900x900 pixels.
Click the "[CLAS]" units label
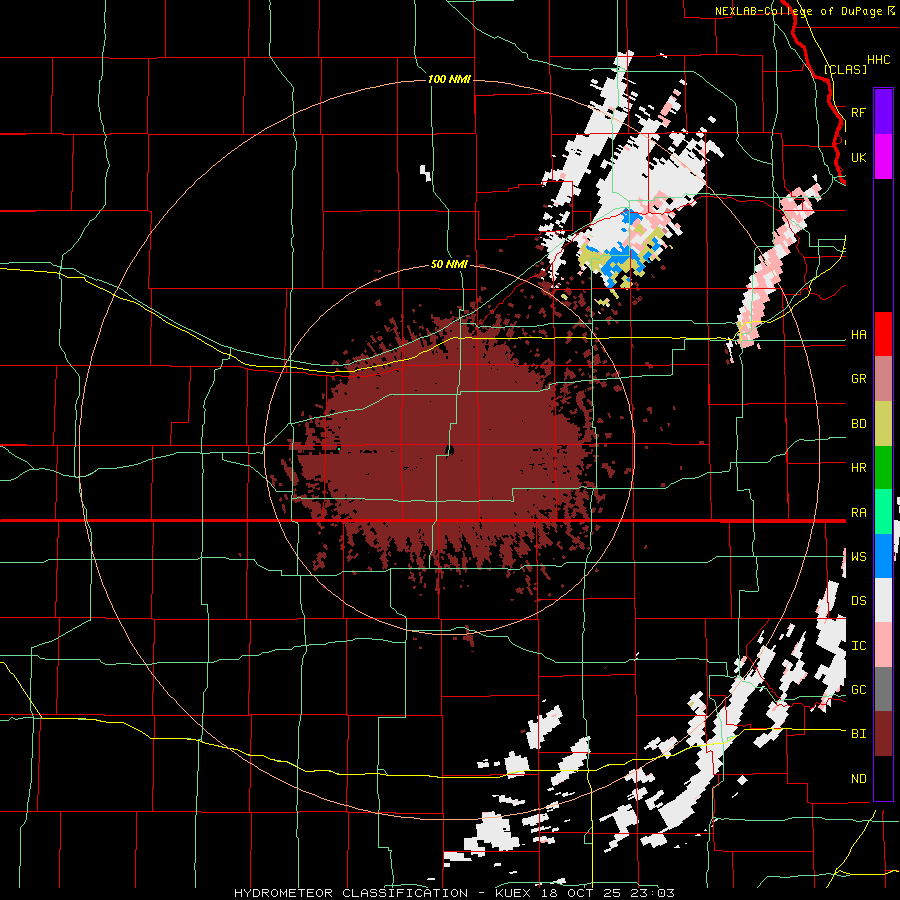tap(845, 69)
